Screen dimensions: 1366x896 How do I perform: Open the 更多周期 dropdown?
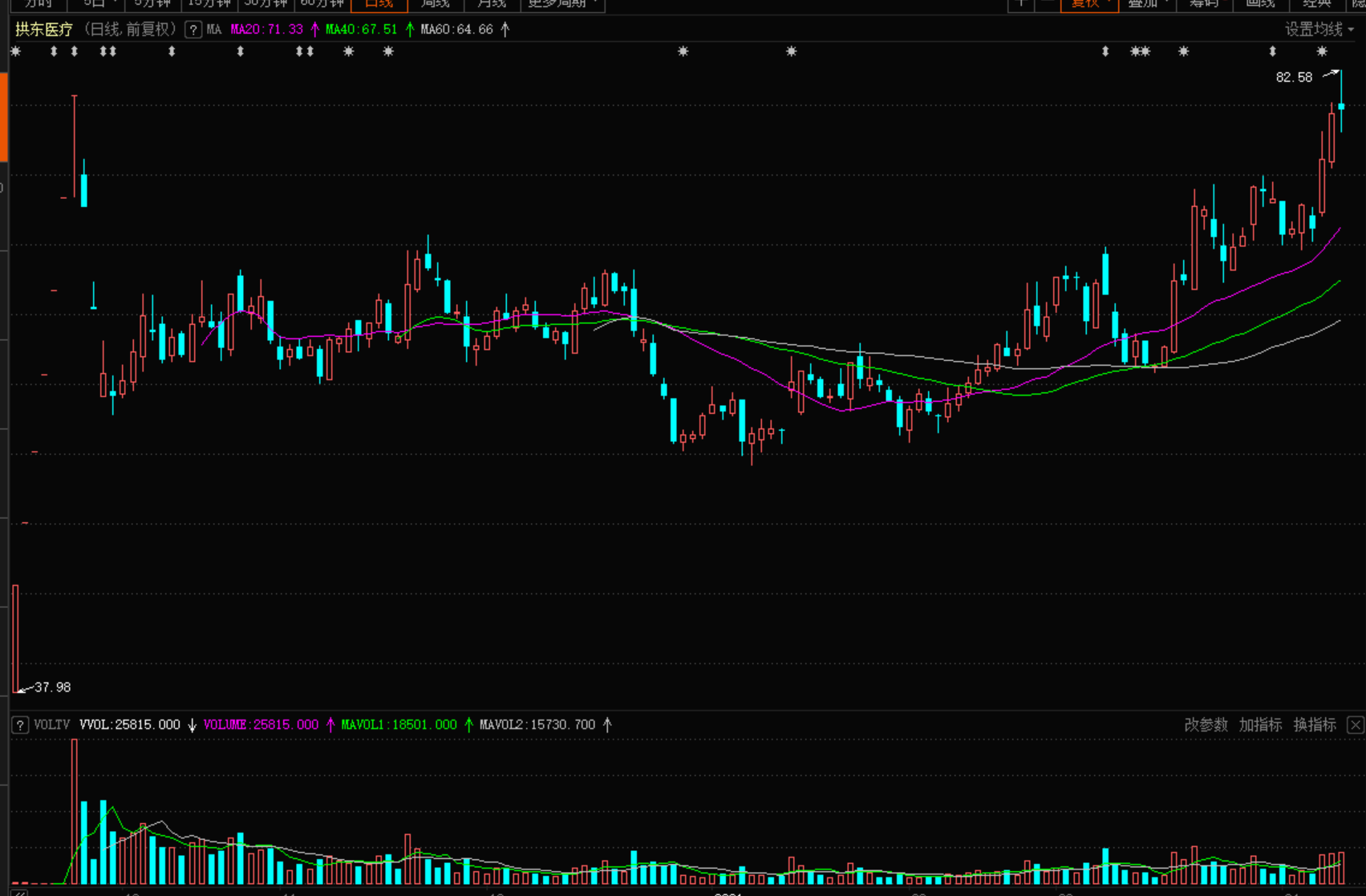point(562,4)
